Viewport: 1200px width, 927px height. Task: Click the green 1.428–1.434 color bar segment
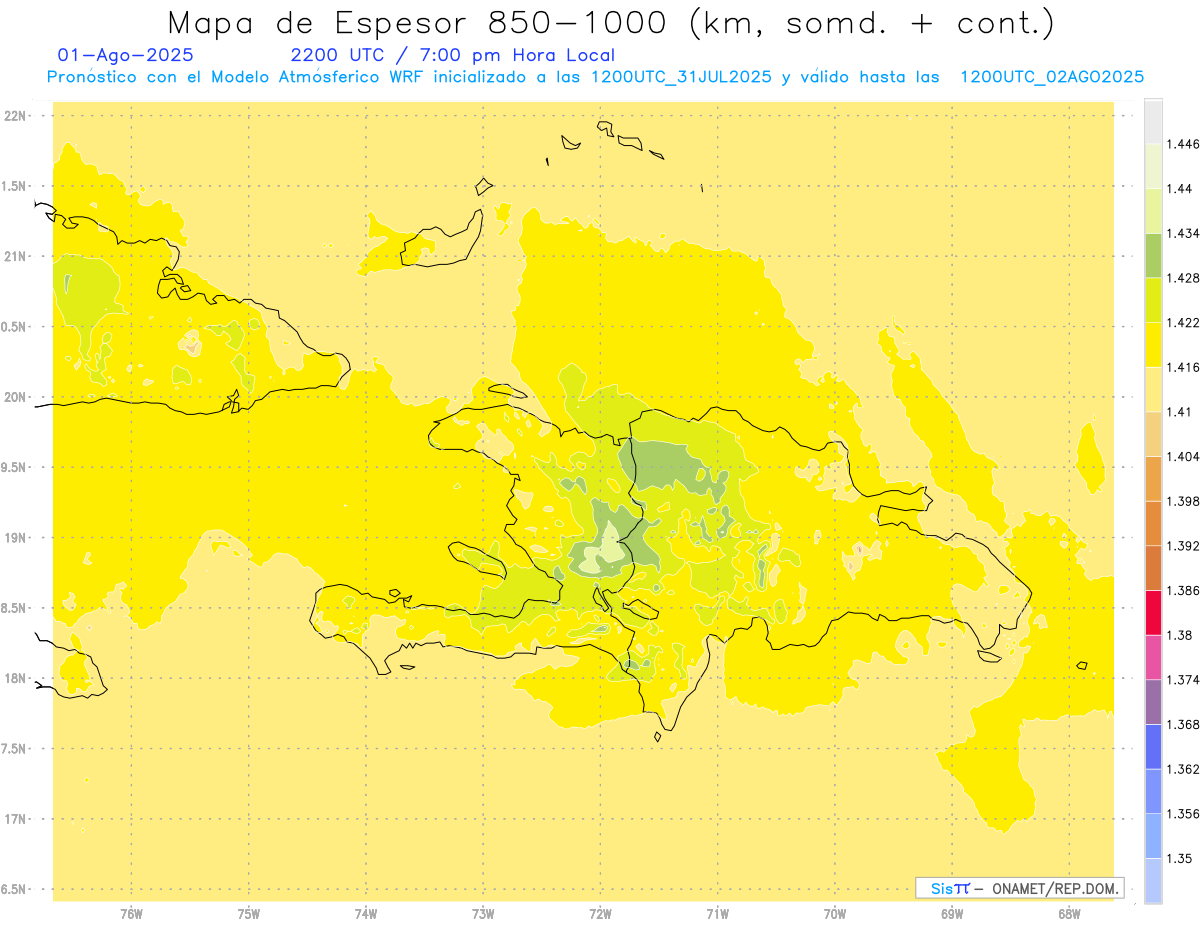1153,255
